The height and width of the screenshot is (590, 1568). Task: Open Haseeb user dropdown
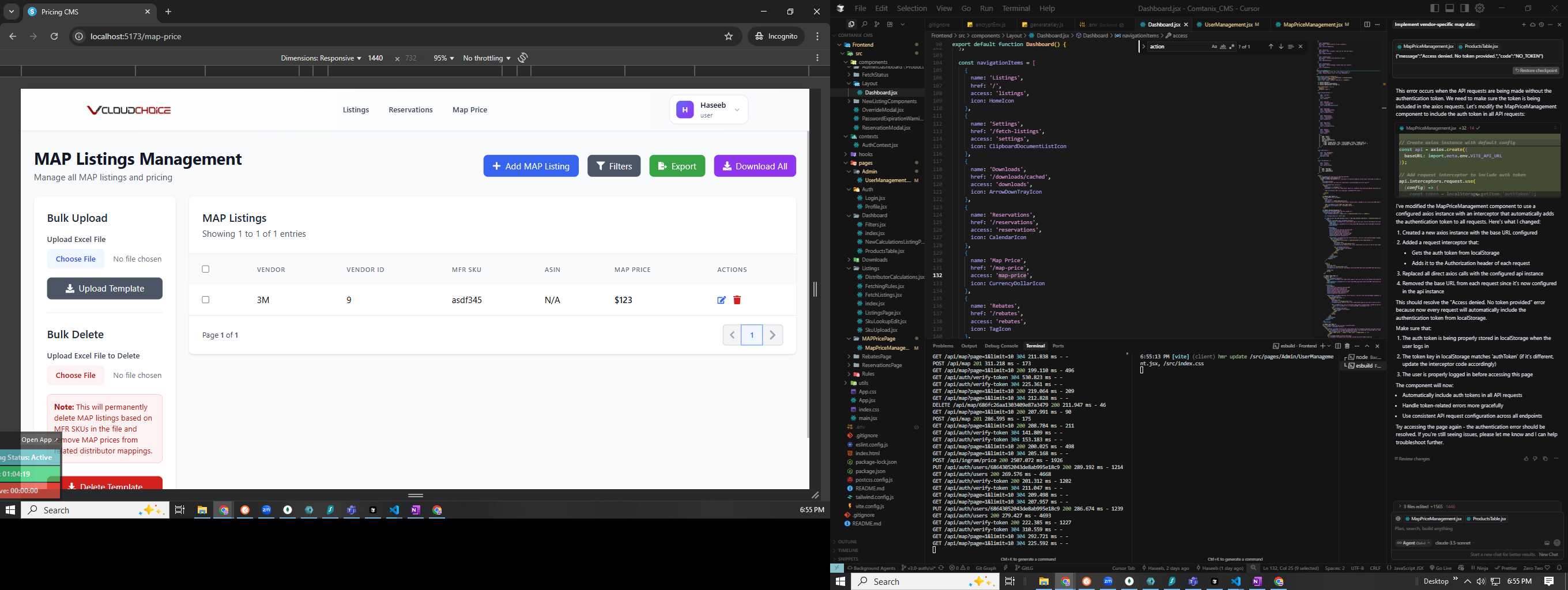pyautogui.click(x=709, y=109)
